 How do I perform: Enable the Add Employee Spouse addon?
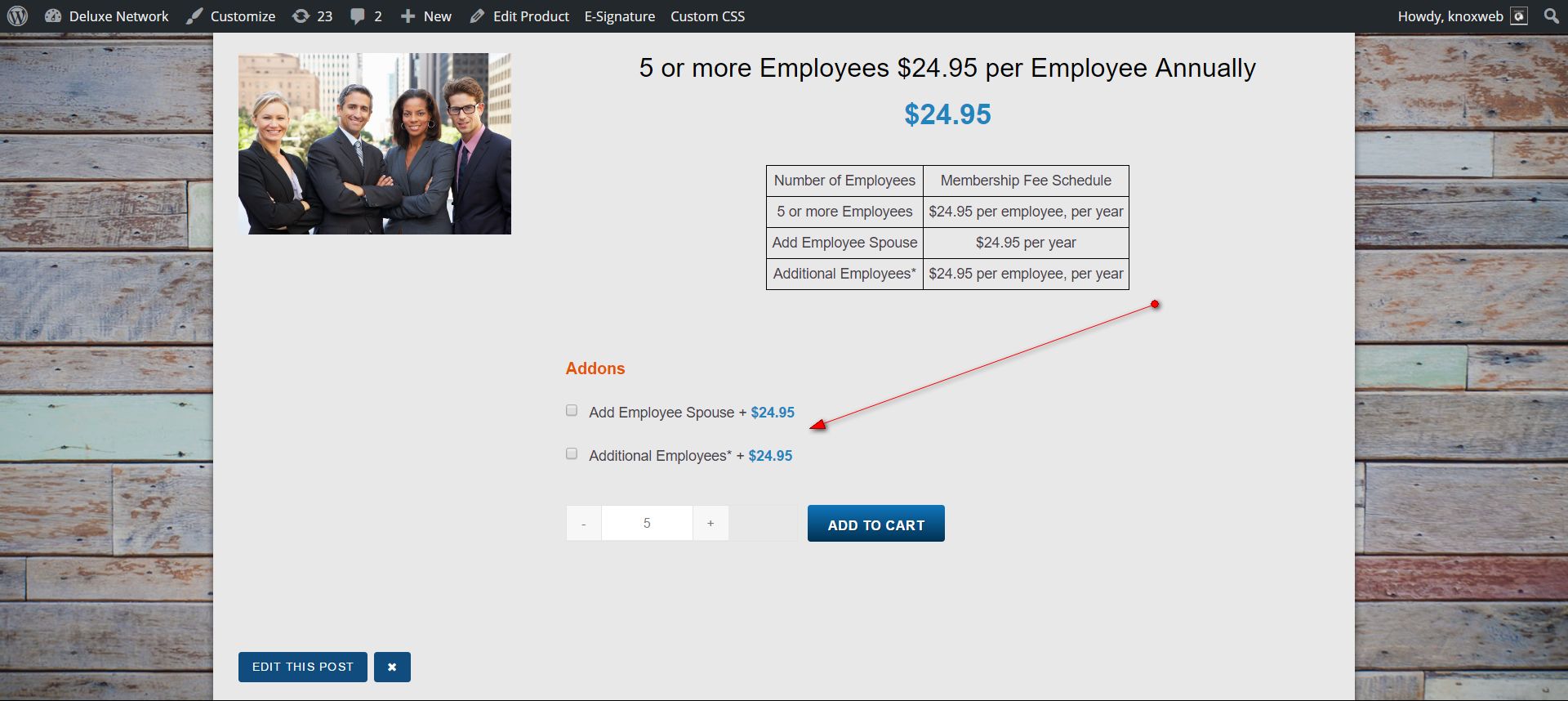pos(572,411)
